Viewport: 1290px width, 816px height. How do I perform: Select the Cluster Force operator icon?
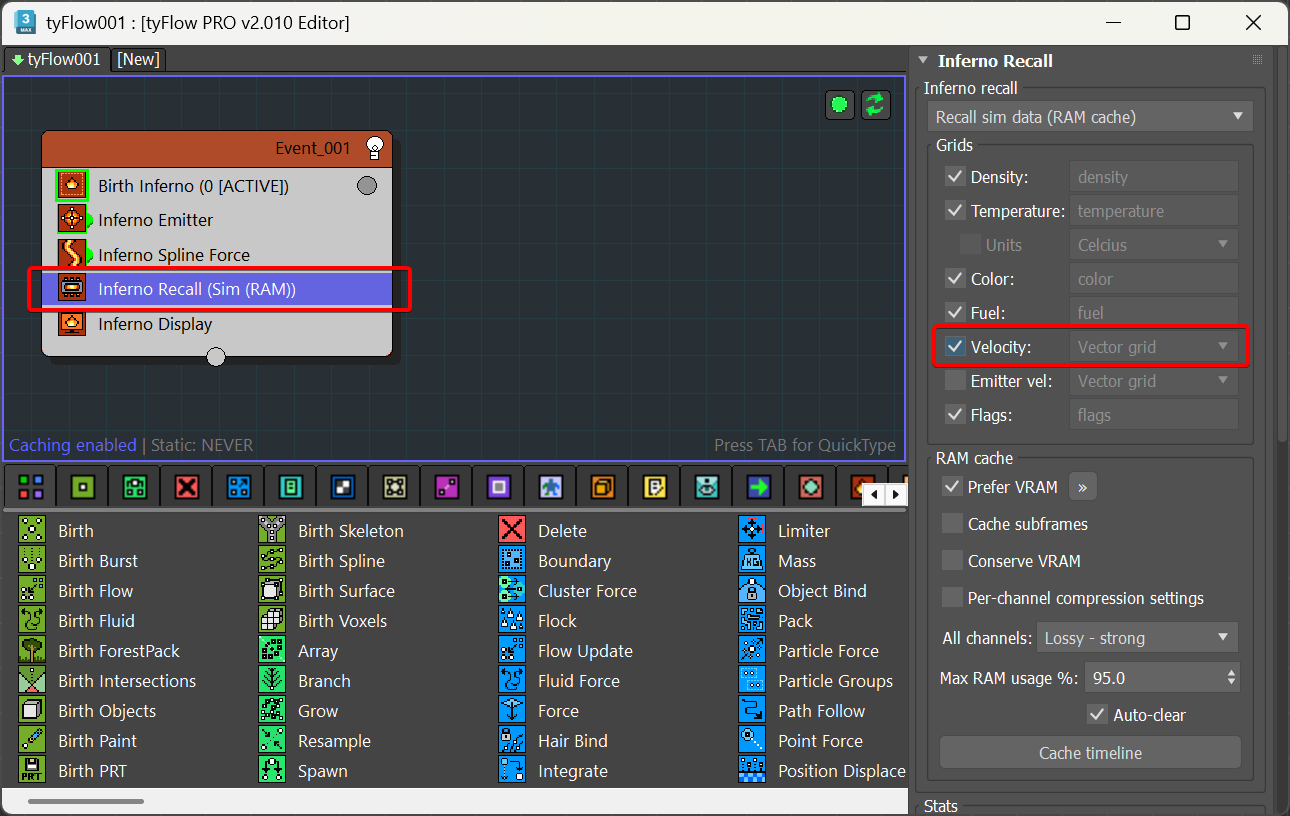(x=512, y=591)
